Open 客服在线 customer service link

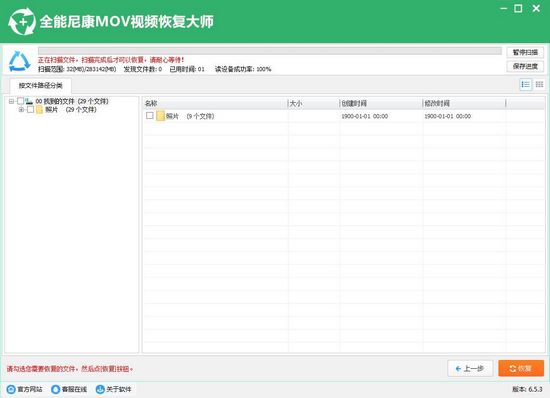click(69, 389)
